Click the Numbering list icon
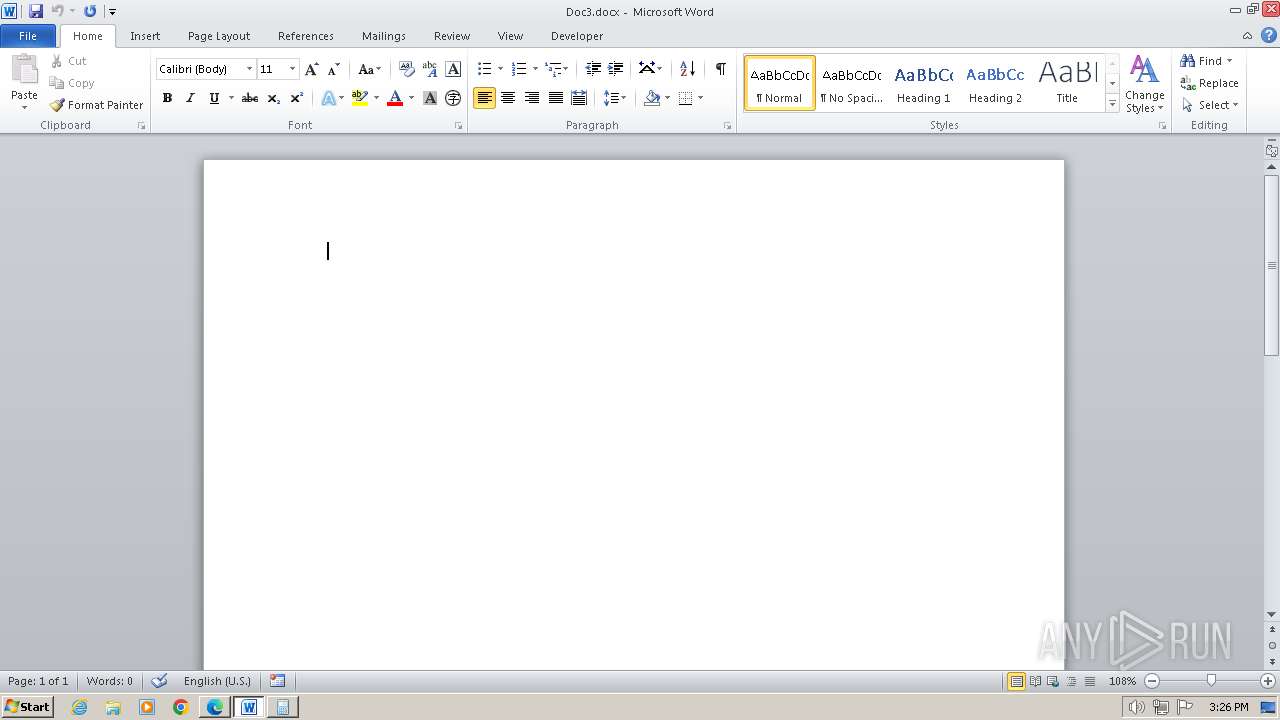Screen dimensions: 1280x720 [x=518, y=69]
